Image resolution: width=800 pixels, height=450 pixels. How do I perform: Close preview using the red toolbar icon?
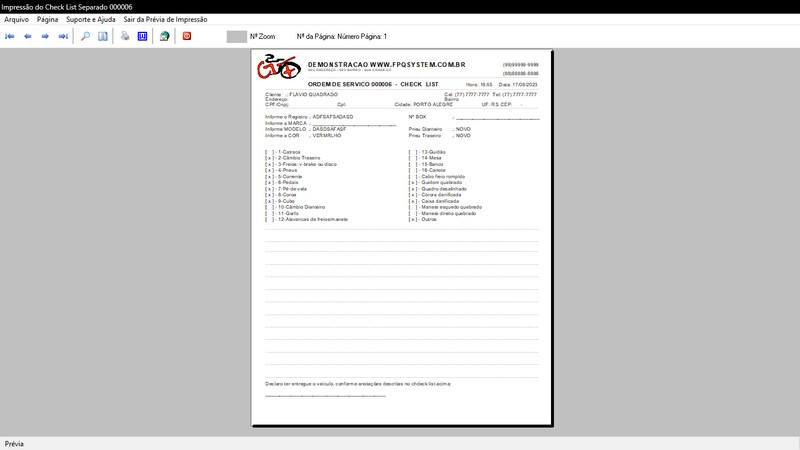[187, 36]
